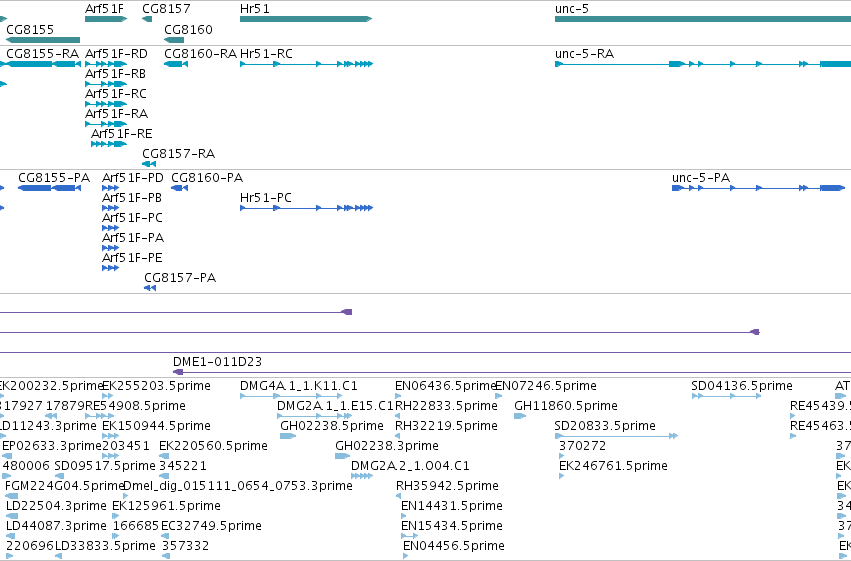Select EST RH35942.5prime
The height and width of the screenshot is (561, 851).
398,496
